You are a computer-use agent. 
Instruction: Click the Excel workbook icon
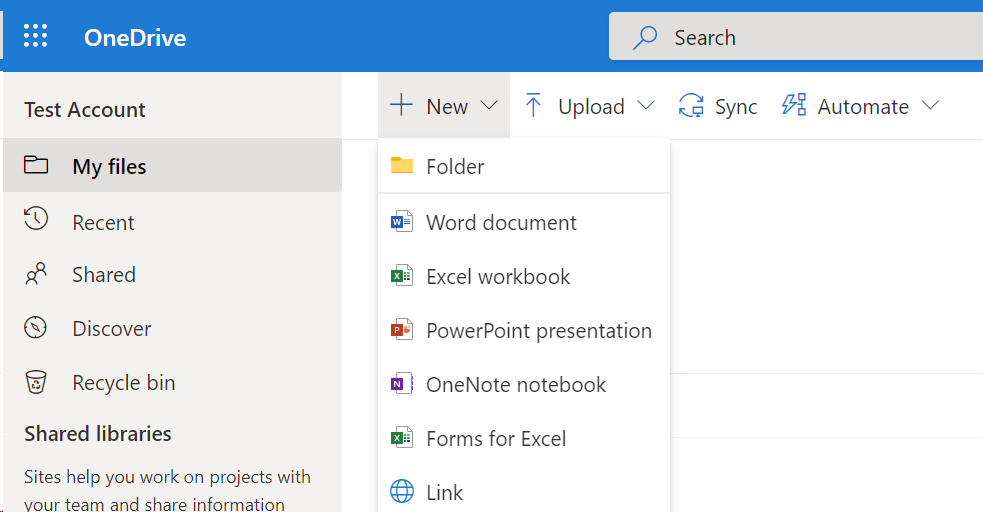click(402, 275)
